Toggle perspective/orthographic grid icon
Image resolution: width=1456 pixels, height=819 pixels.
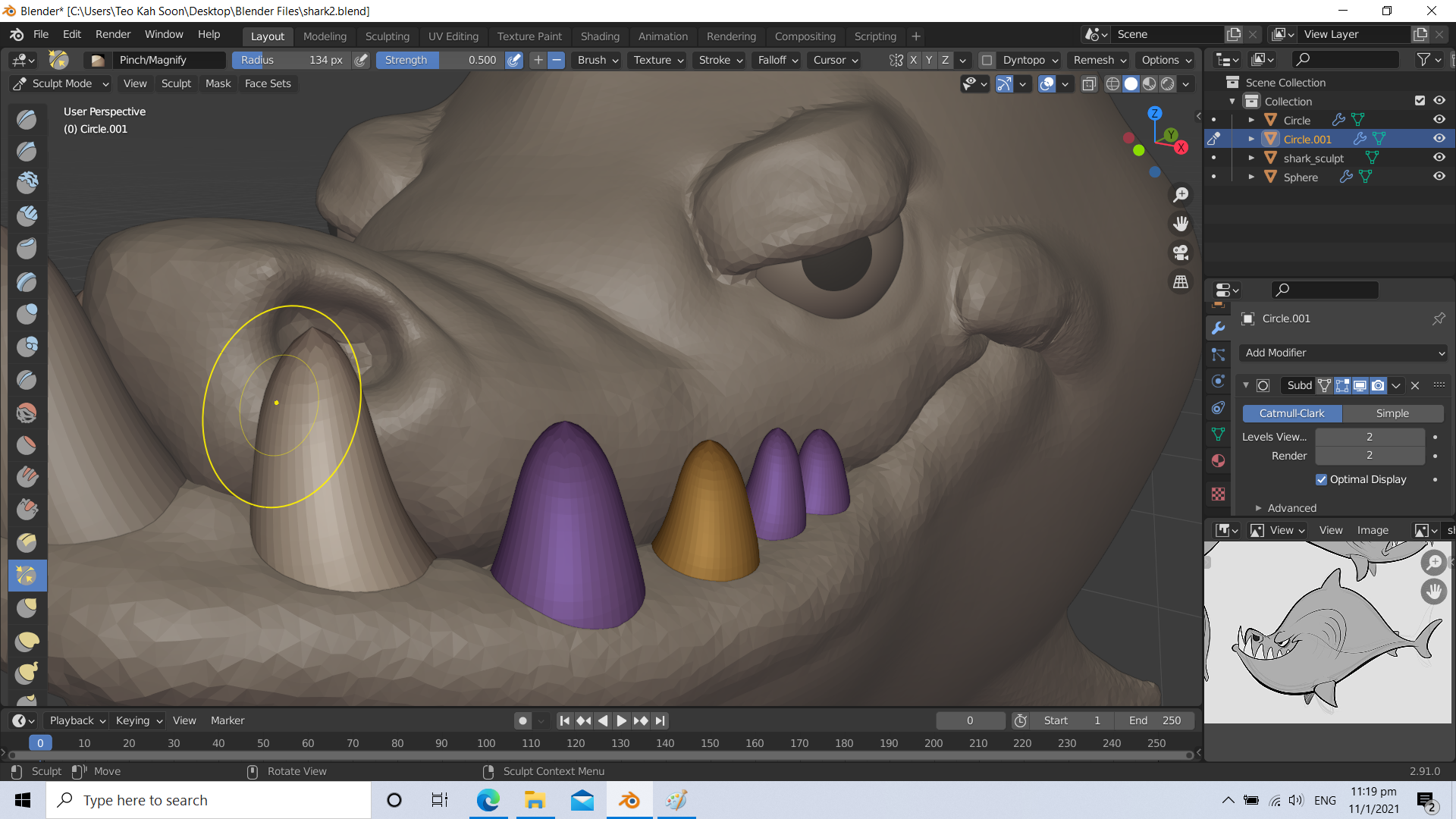pyautogui.click(x=1181, y=282)
